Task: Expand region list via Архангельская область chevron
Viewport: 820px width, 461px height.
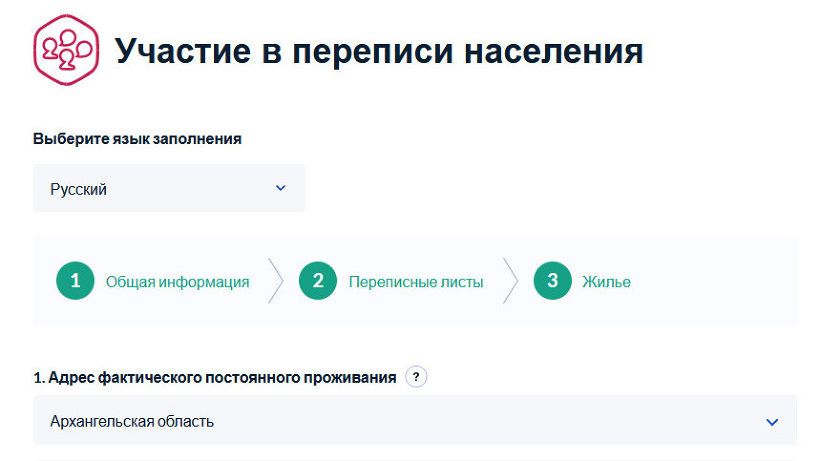Action: [x=772, y=422]
